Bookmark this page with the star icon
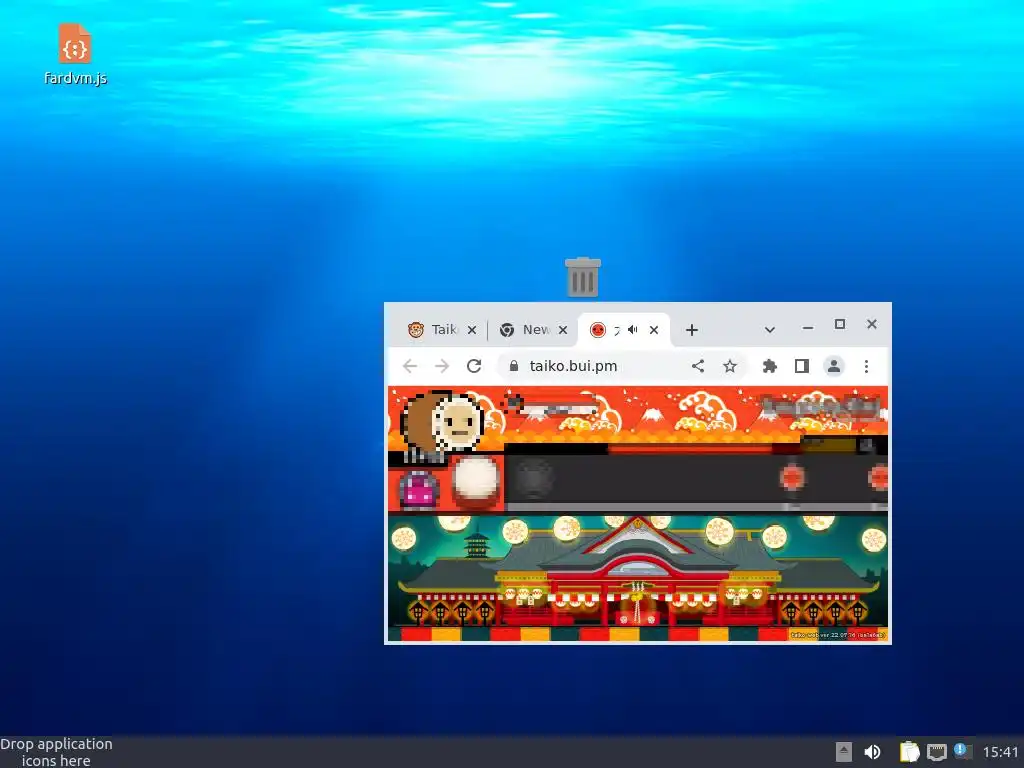Viewport: 1024px width, 768px height. pyautogui.click(x=730, y=366)
